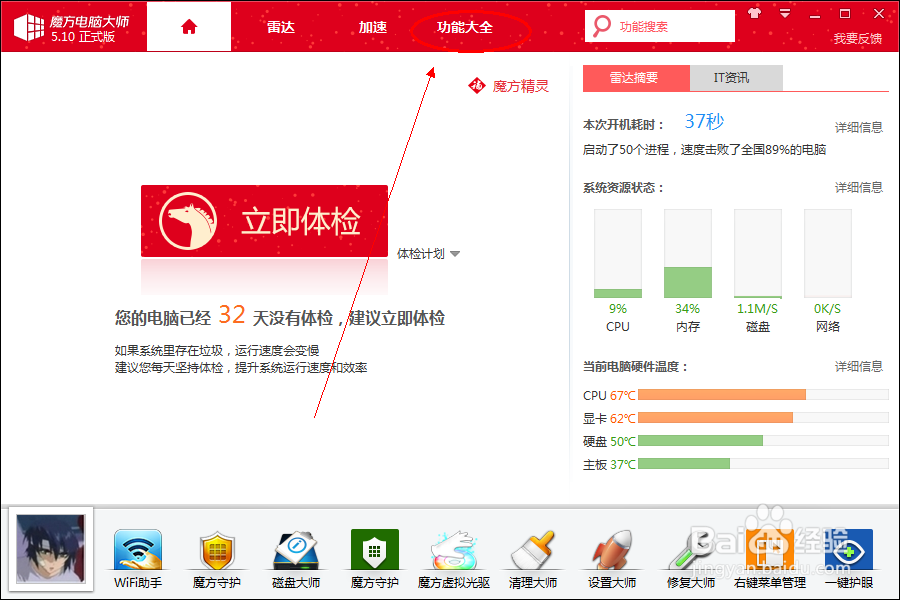
Task: Launch 修复大师 wrench tool
Action: pyautogui.click(x=690, y=558)
